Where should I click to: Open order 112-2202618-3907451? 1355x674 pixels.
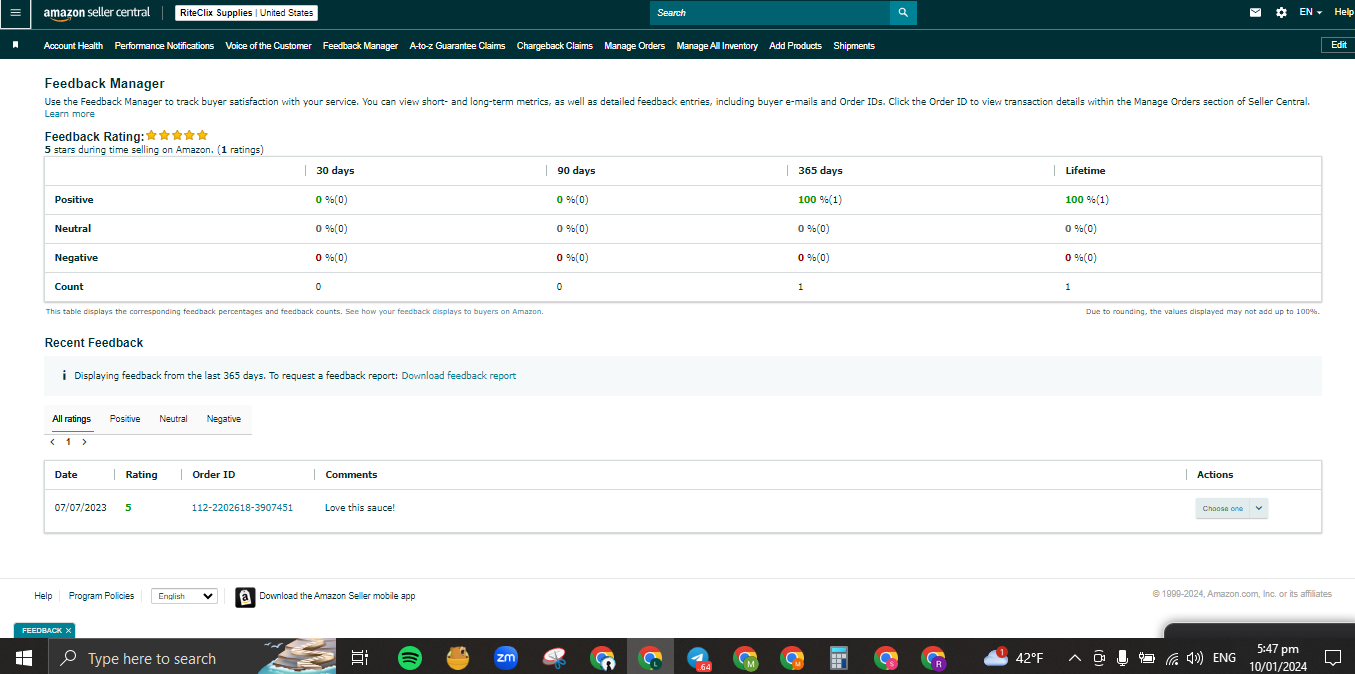242,508
